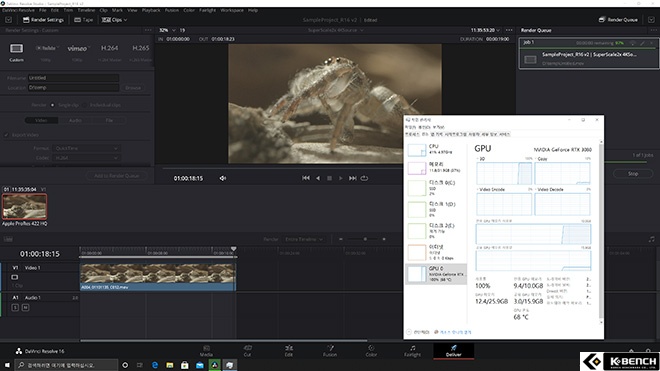Jump to last frame in viewer
This screenshot has height=371, width=660.
point(353,178)
